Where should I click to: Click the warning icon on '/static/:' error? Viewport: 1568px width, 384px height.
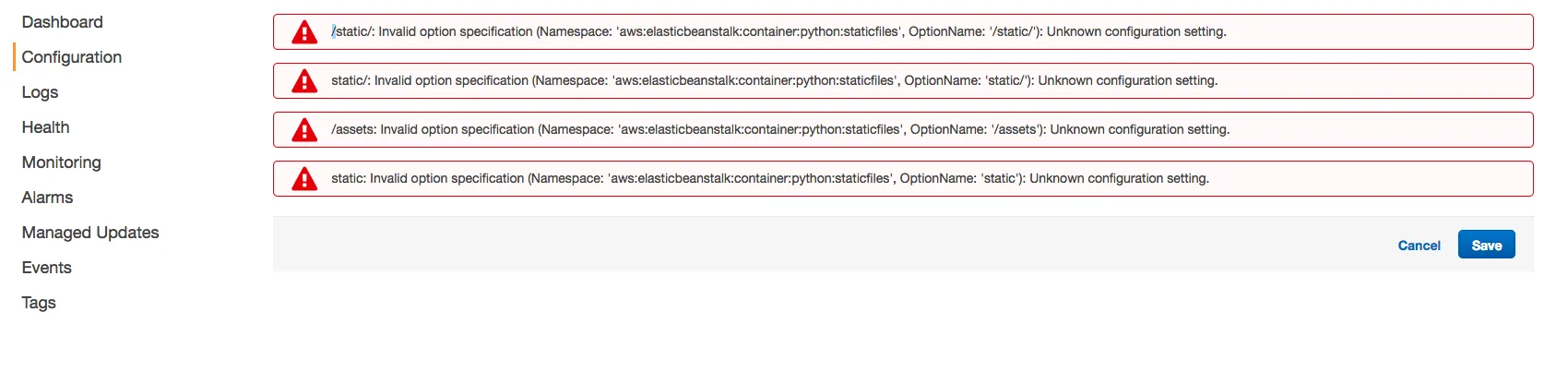click(304, 32)
